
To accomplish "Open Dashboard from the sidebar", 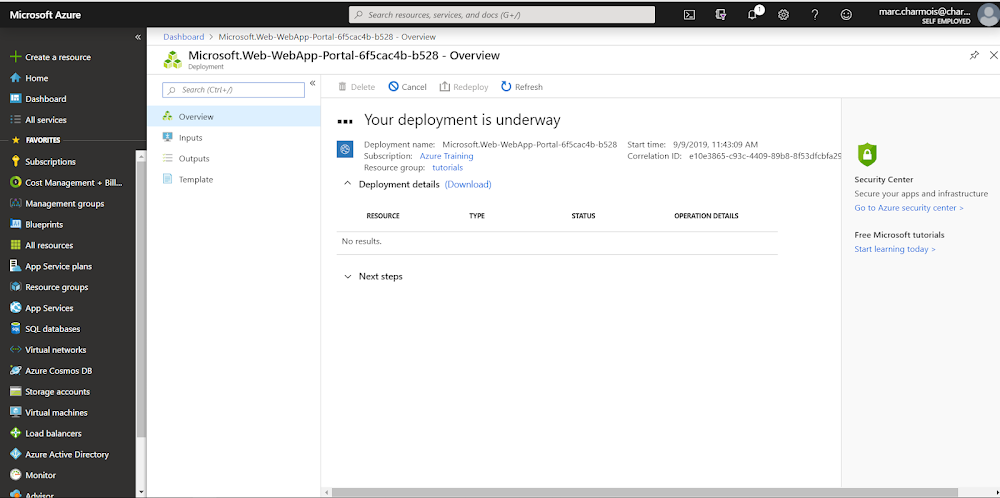I will pos(38,99).
